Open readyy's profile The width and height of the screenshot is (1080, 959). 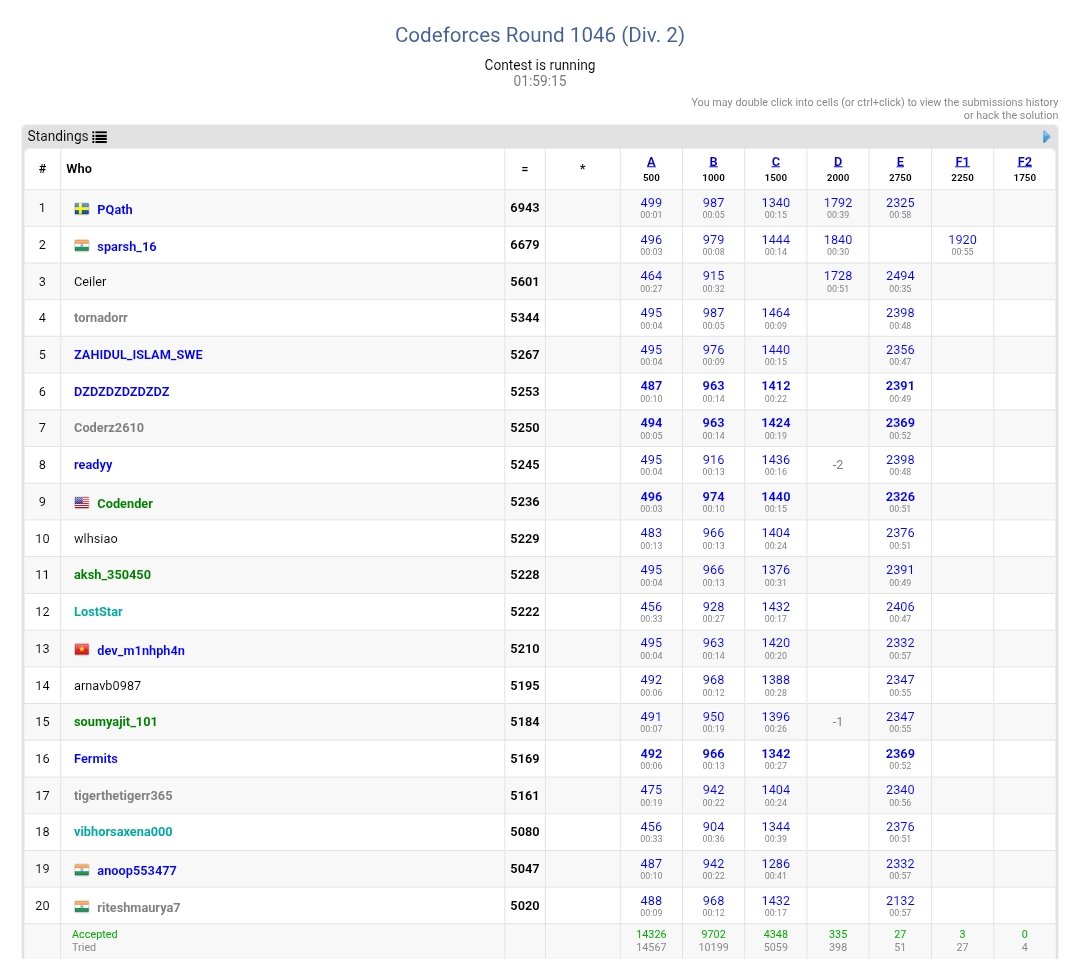(93, 465)
